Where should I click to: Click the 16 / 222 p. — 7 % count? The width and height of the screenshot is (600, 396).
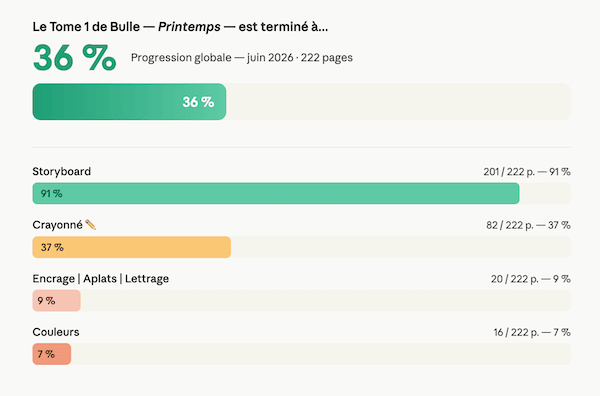[x=532, y=332]
